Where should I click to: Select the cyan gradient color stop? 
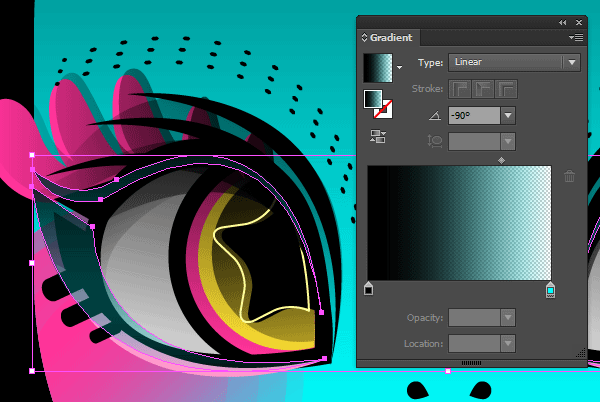(x=550, y=289)
